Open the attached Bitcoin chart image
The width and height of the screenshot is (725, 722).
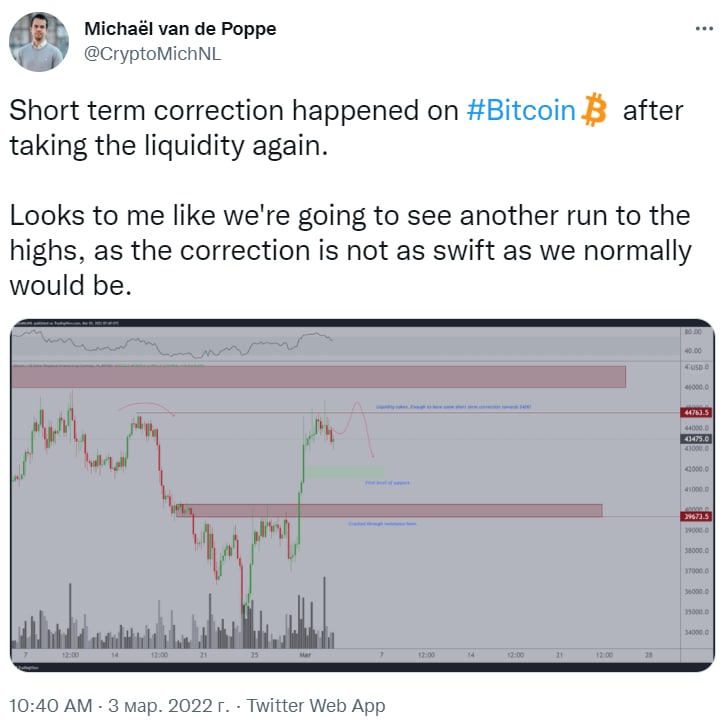362,495
